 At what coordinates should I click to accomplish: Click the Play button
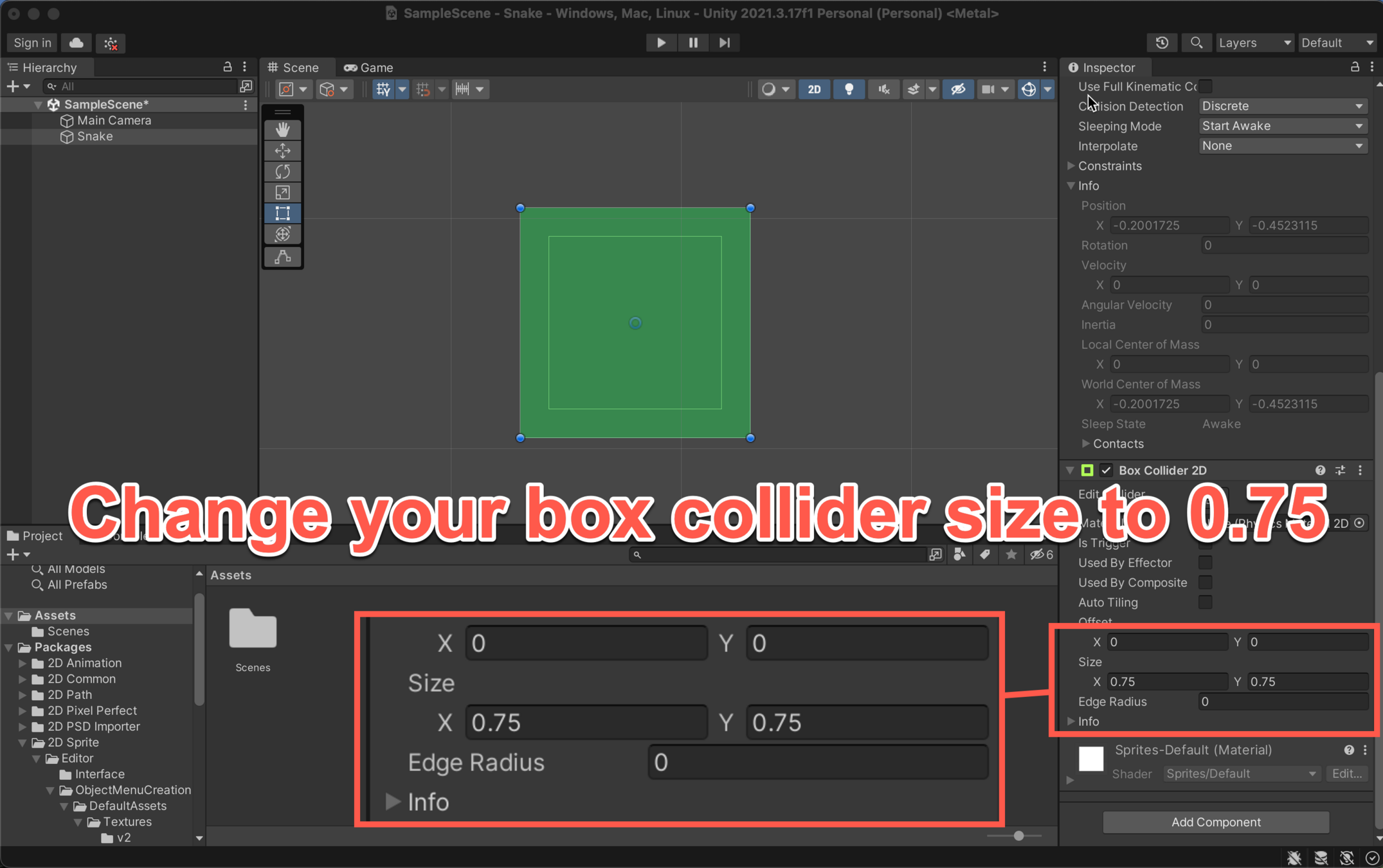tap(660, 42)
